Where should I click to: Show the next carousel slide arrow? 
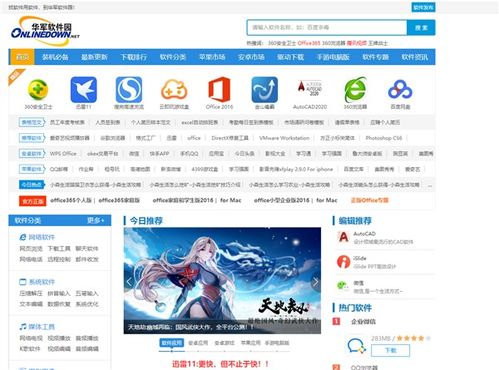point(315,282)
